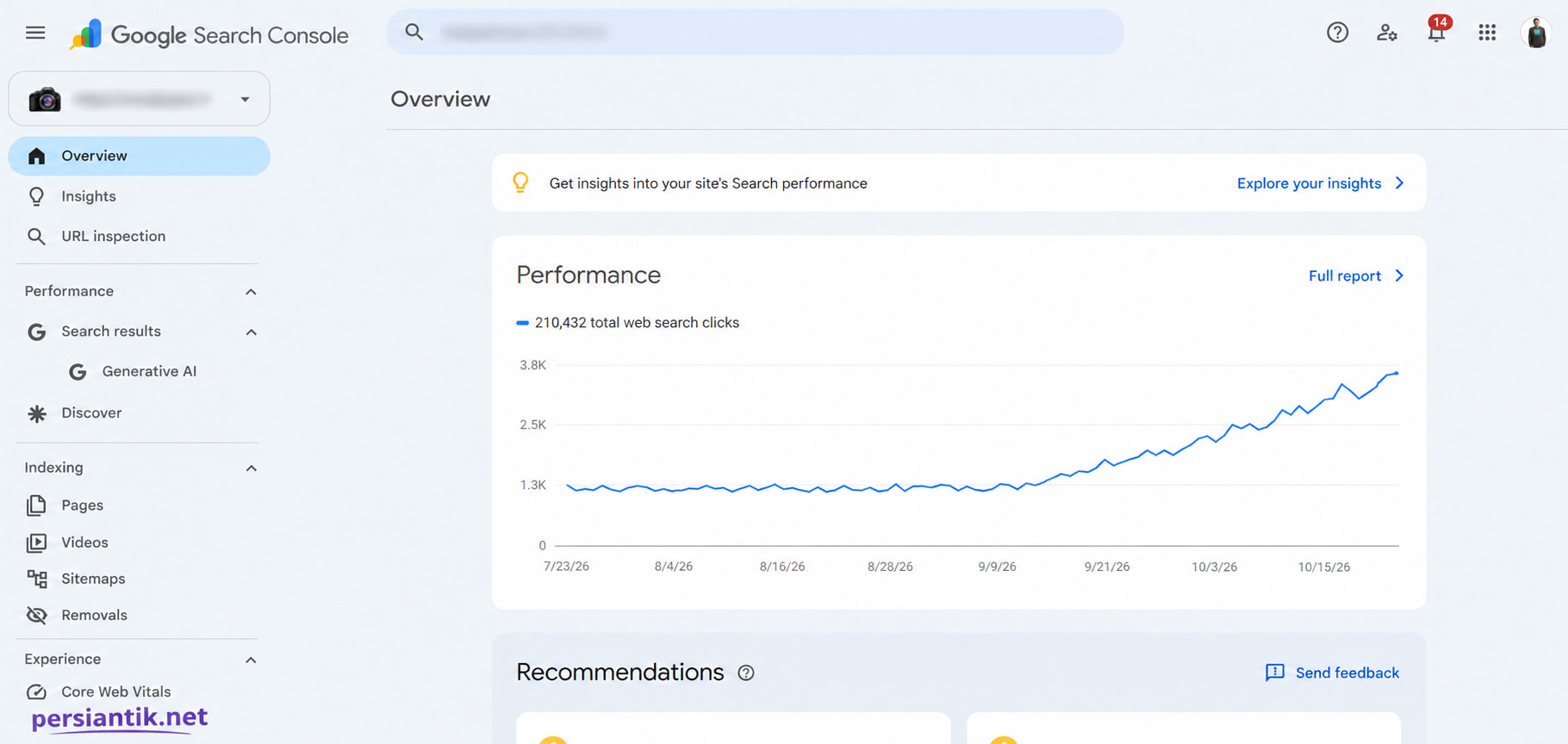1568x744 pixels.
Task: Open users and permissions settings icon
Action: click(1387, 33)
